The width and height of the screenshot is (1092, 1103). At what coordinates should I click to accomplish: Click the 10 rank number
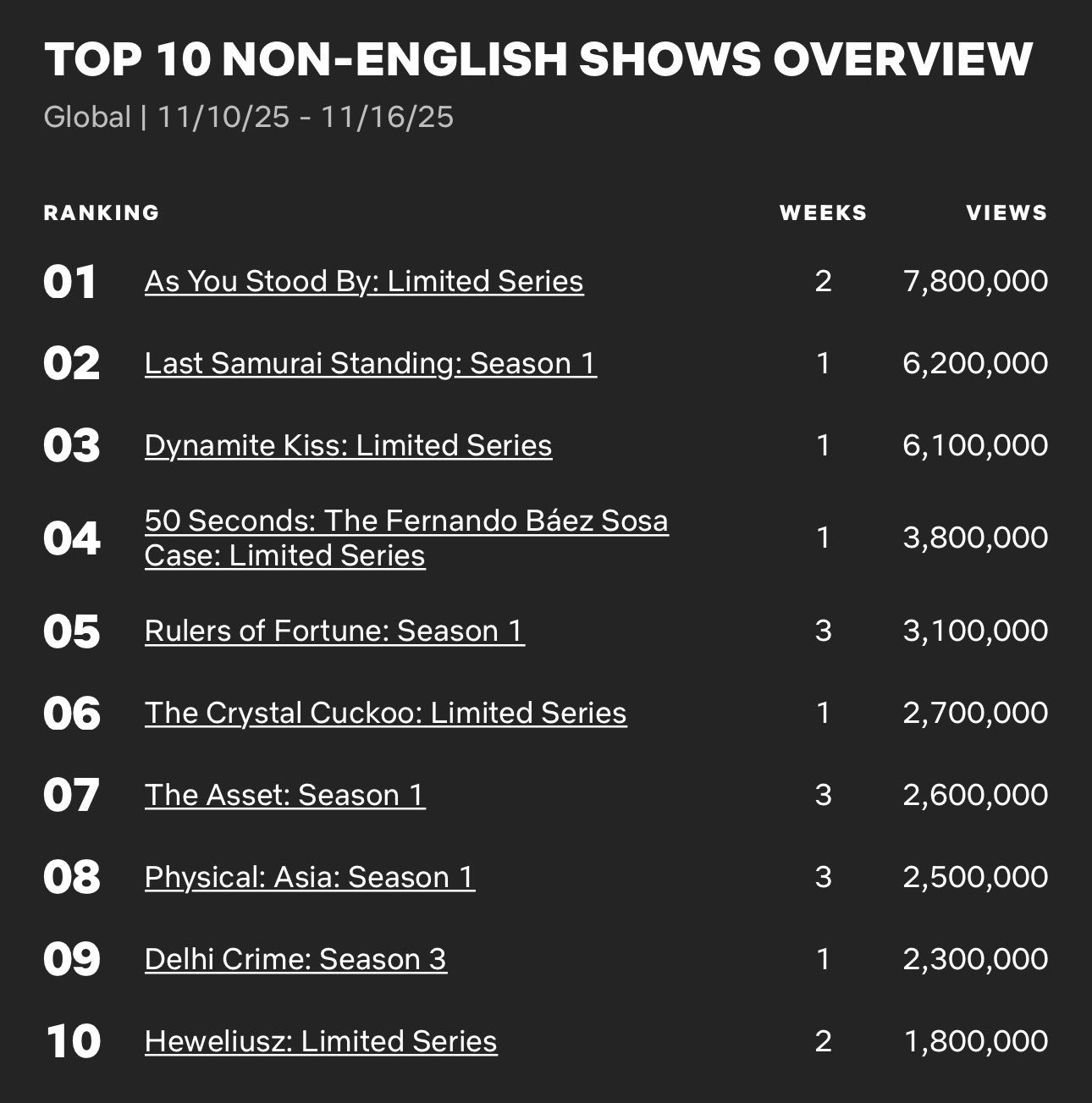pos(73,1042)
